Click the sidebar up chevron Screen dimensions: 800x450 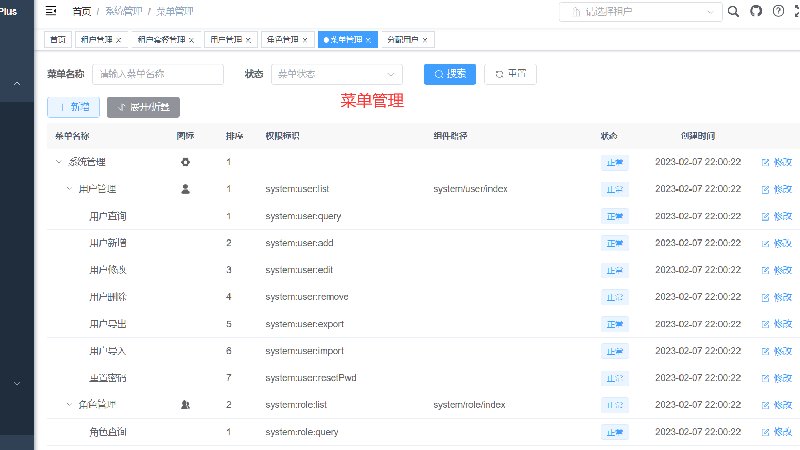coord(17,83)
